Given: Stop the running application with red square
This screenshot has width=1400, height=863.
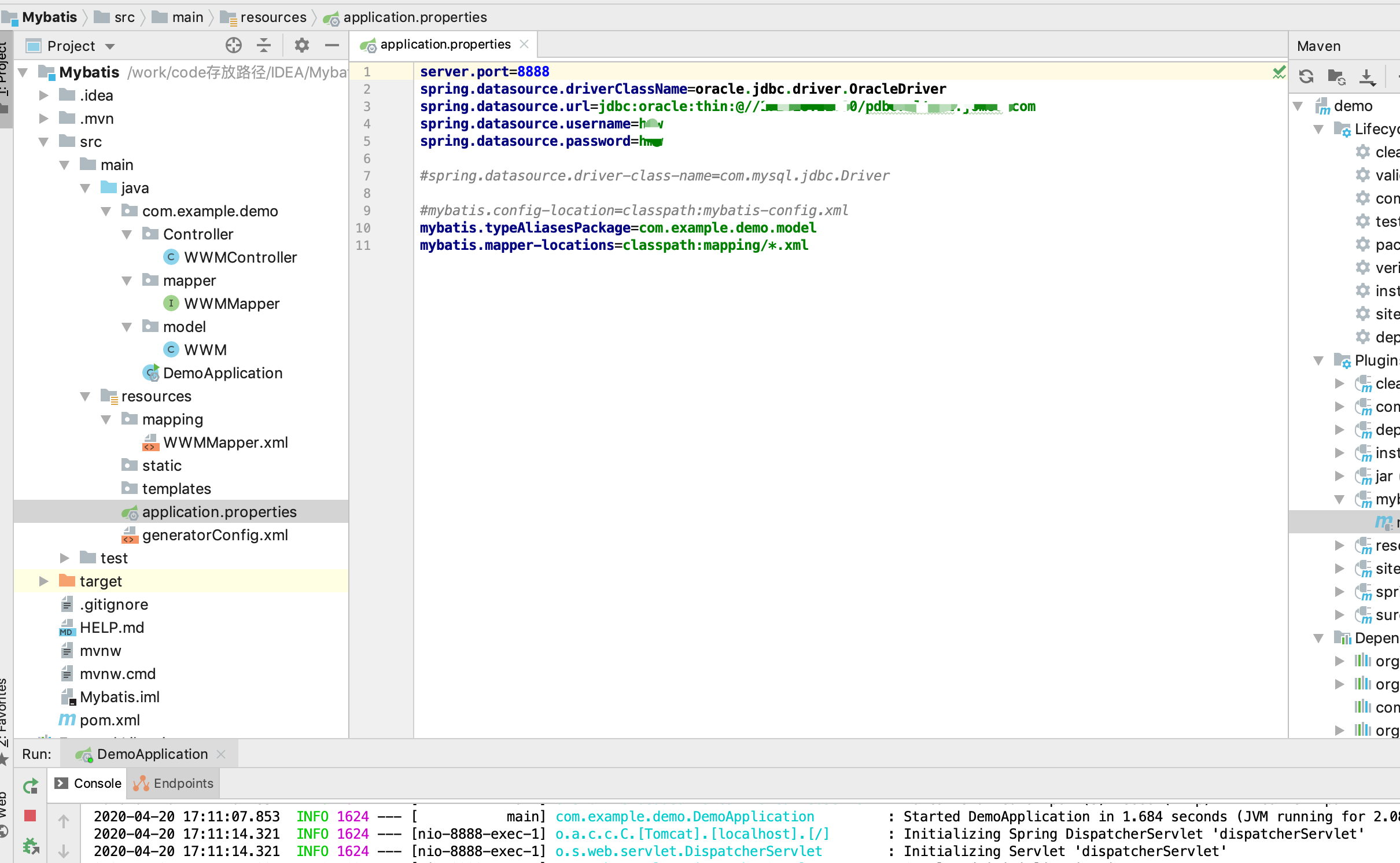Looking at the screenshot, I should pyautogui.click(x=31, y=816).
